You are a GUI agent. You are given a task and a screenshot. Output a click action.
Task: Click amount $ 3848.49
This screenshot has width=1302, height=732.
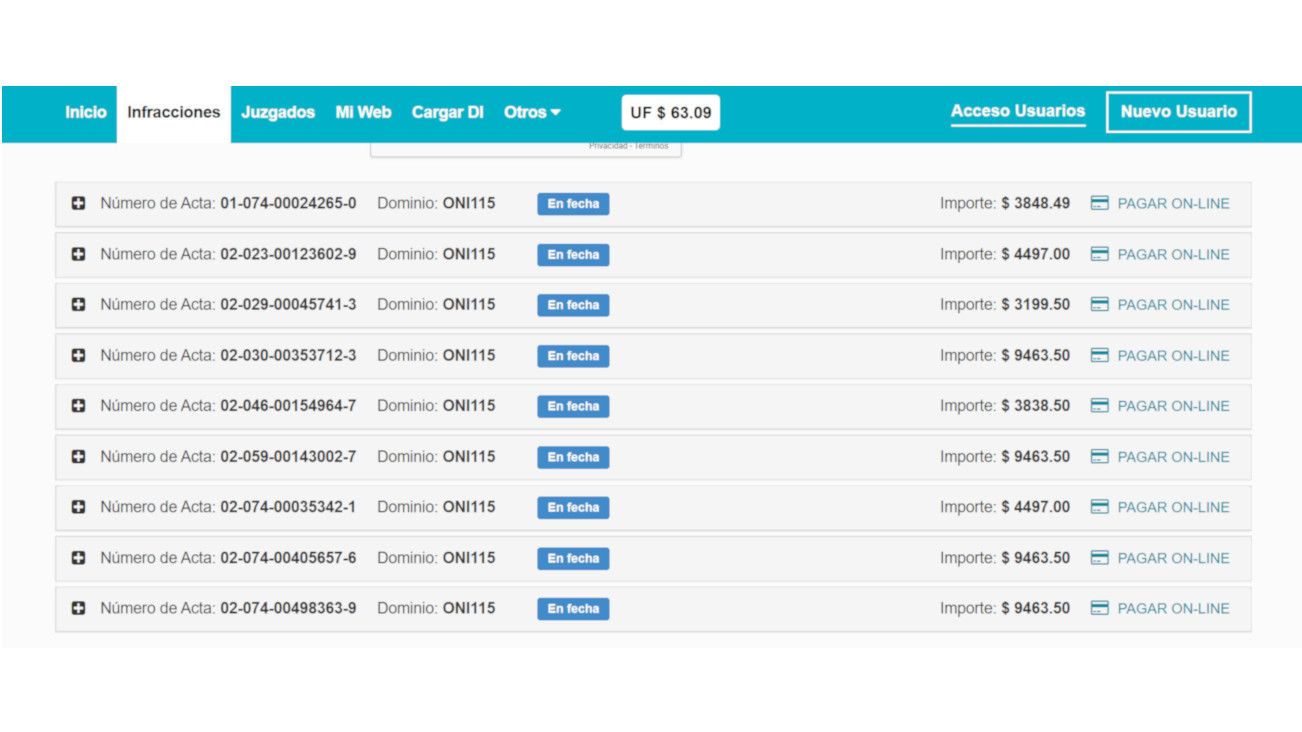pos(1035,203)
